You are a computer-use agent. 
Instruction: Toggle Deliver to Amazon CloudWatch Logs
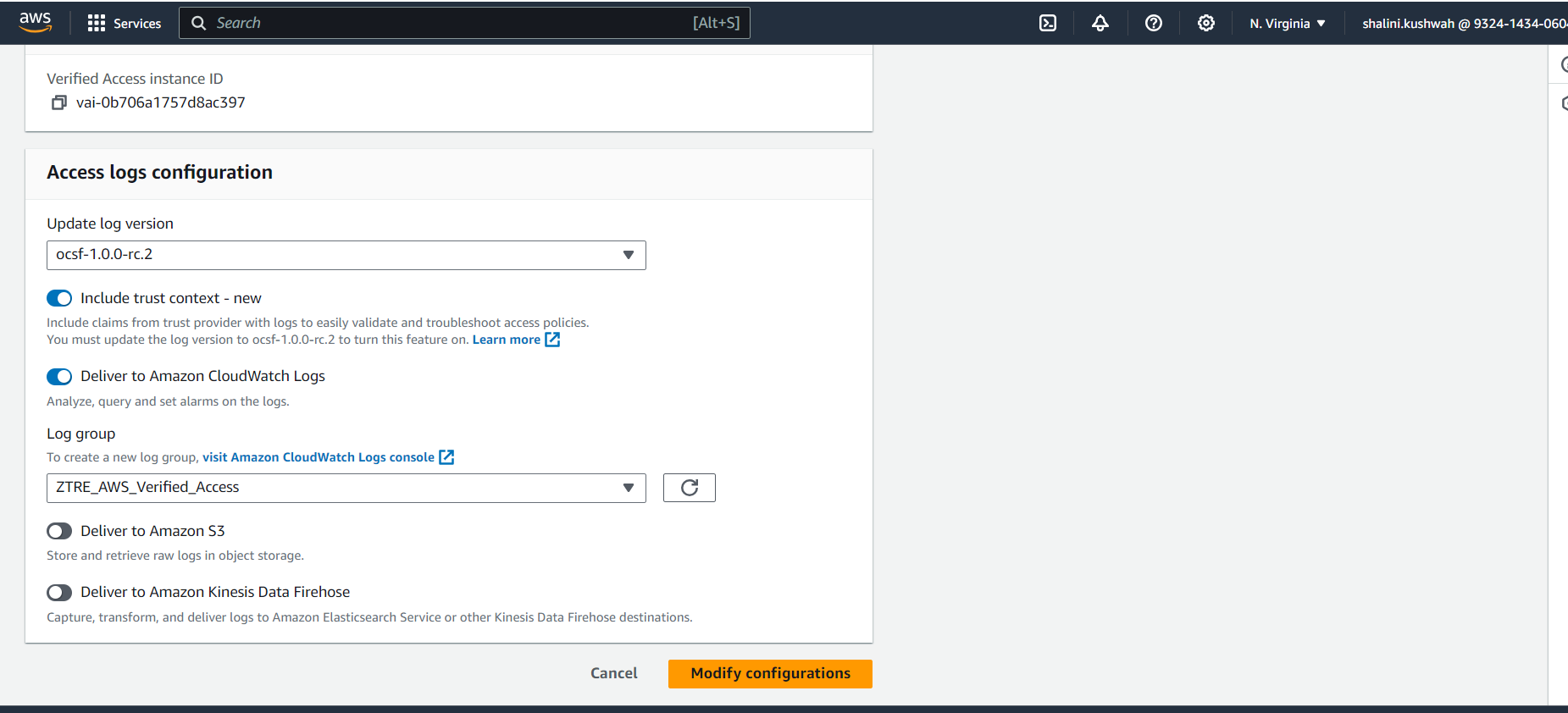(59, 376)
